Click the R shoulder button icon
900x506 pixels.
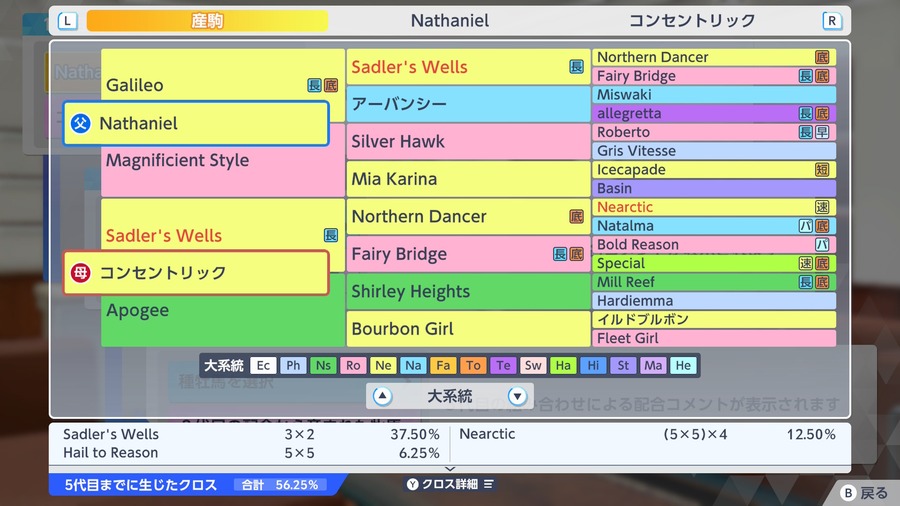coord(832,21)
